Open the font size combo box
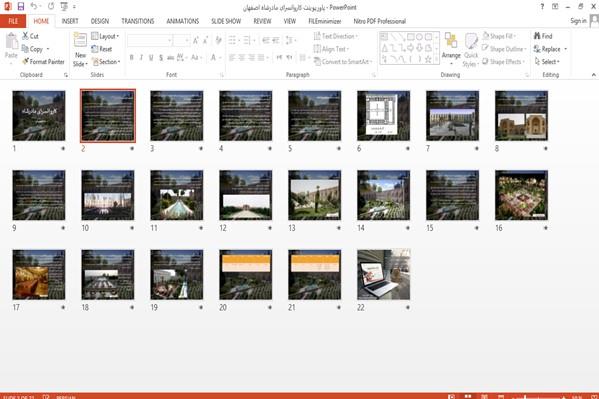The height and width of the screenshot is (399, 599). 181,40
